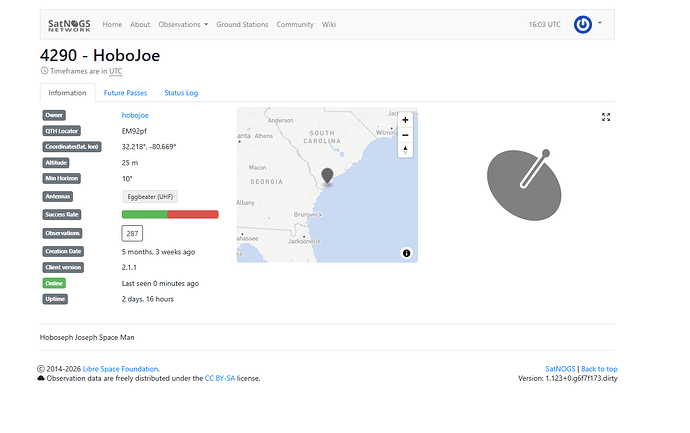Open map attribution info icon
This screenshot has width=690, height=433.
click(406, 253)
